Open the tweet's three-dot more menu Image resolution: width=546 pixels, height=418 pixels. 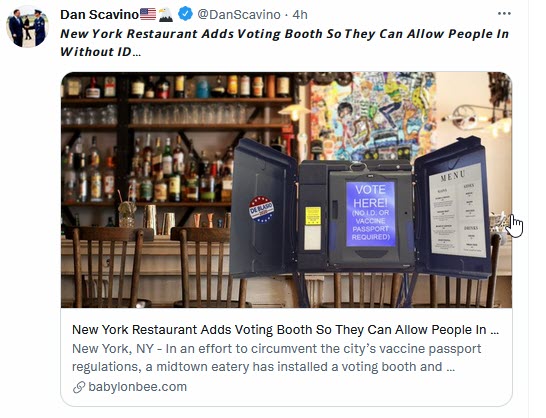tap(504, 14)
